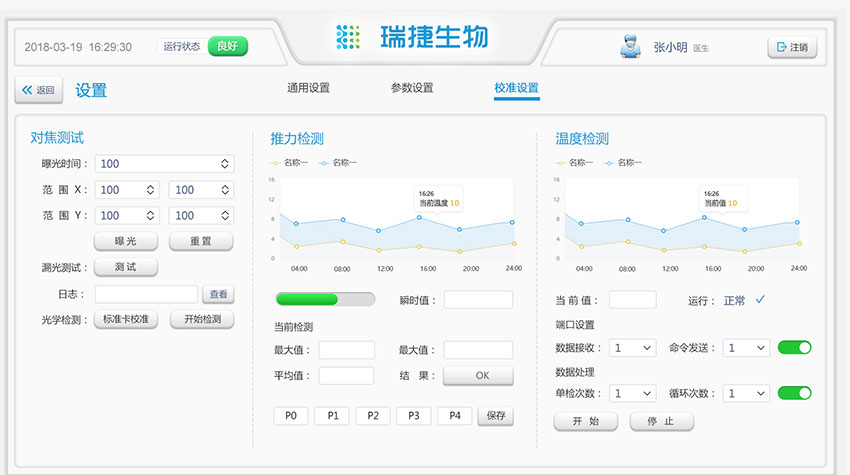Switch to the 参数设置 tab
The image size is (850, 475).
pyautogui.click(x=412, y=88)
